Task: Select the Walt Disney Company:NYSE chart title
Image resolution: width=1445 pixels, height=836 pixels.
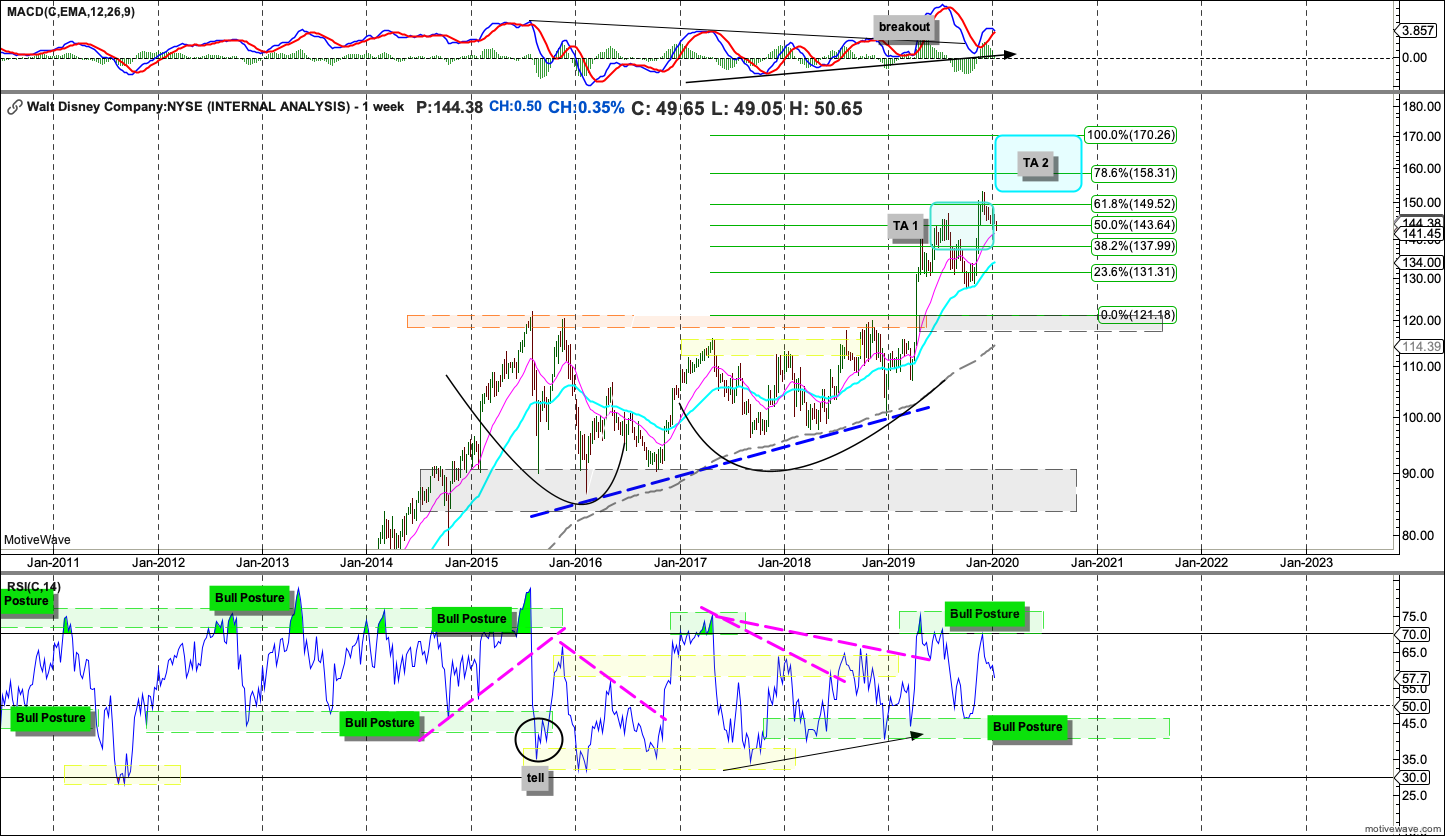Action: [x=213, y=108]
